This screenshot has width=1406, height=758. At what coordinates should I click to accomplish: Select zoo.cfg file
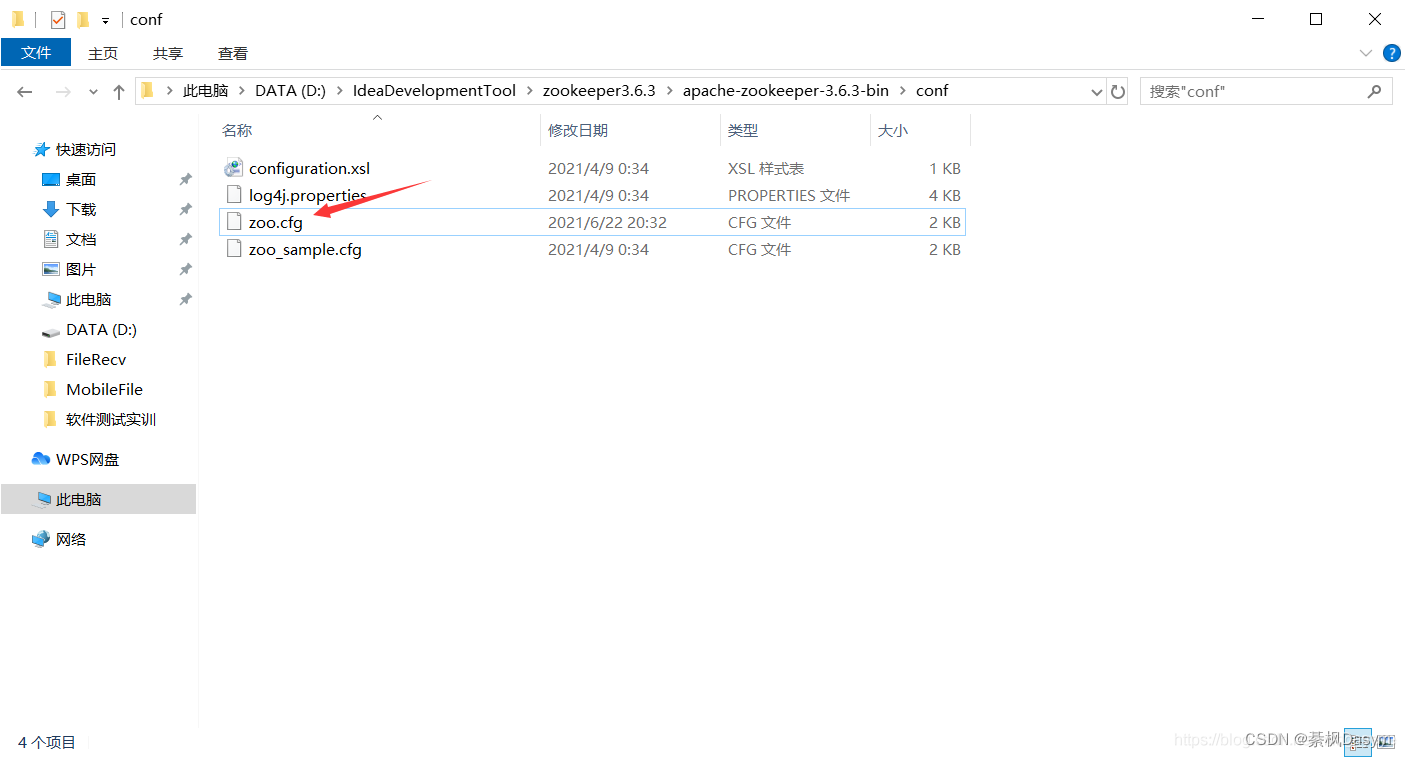pyautogui.click(x=275, y=222)
